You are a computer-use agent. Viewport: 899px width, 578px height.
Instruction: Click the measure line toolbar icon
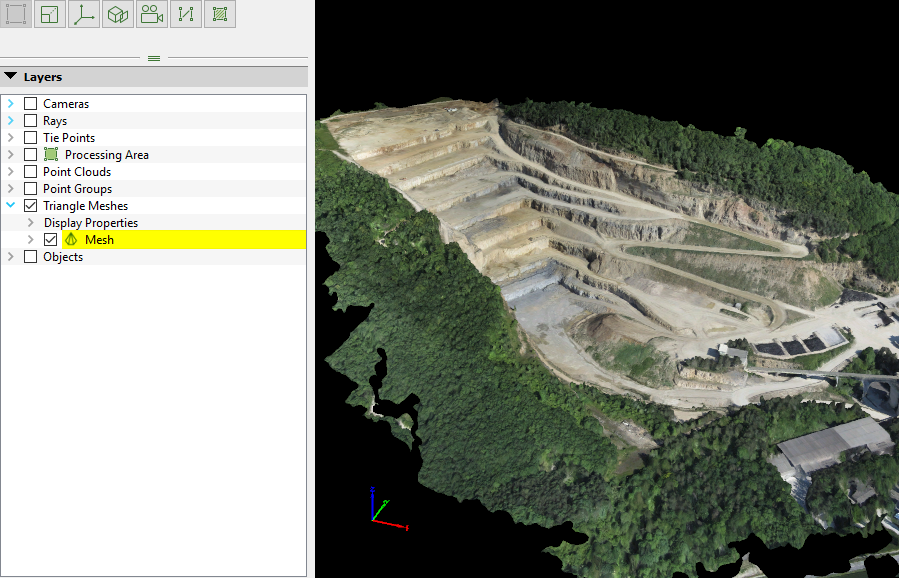click(x=186, y=14)
